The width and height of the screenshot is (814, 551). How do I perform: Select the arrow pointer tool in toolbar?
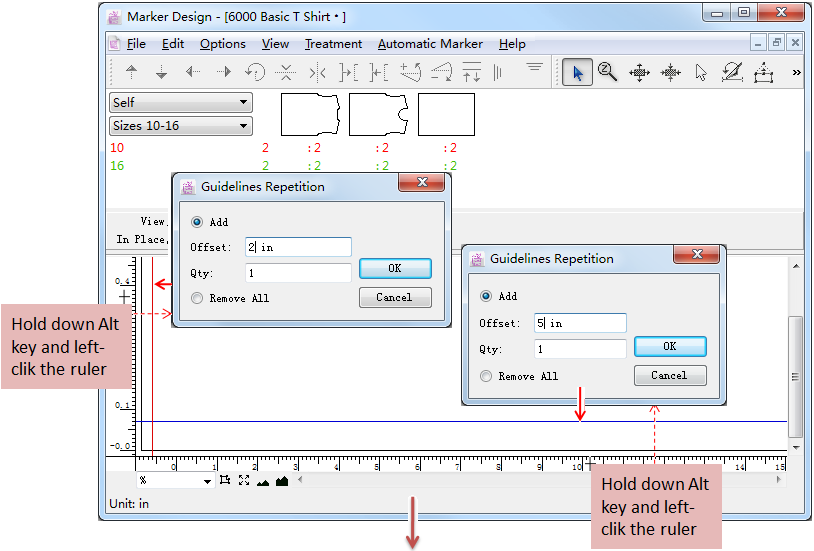coord(576,72)
